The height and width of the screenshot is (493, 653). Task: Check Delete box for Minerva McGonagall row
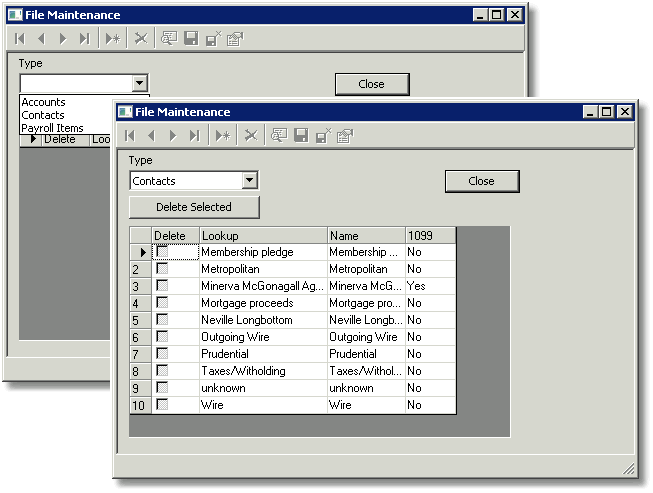tap(162, 286)
